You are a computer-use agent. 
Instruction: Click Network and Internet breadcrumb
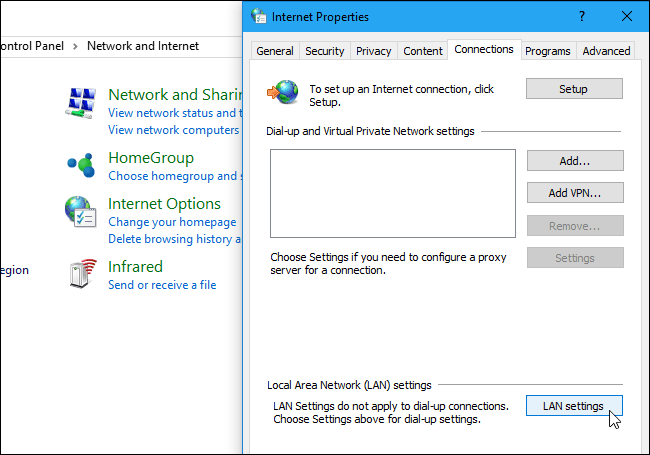coord(143,46)
